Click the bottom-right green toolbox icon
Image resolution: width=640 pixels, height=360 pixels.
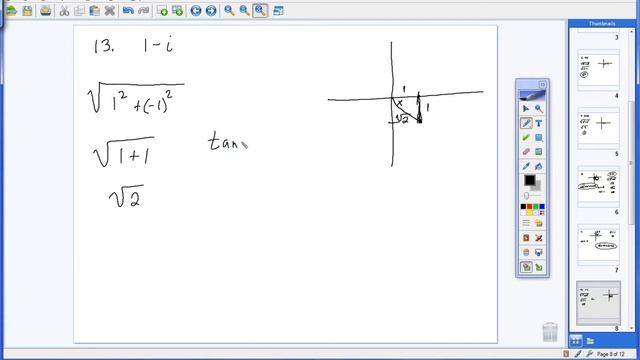[539, 267]
